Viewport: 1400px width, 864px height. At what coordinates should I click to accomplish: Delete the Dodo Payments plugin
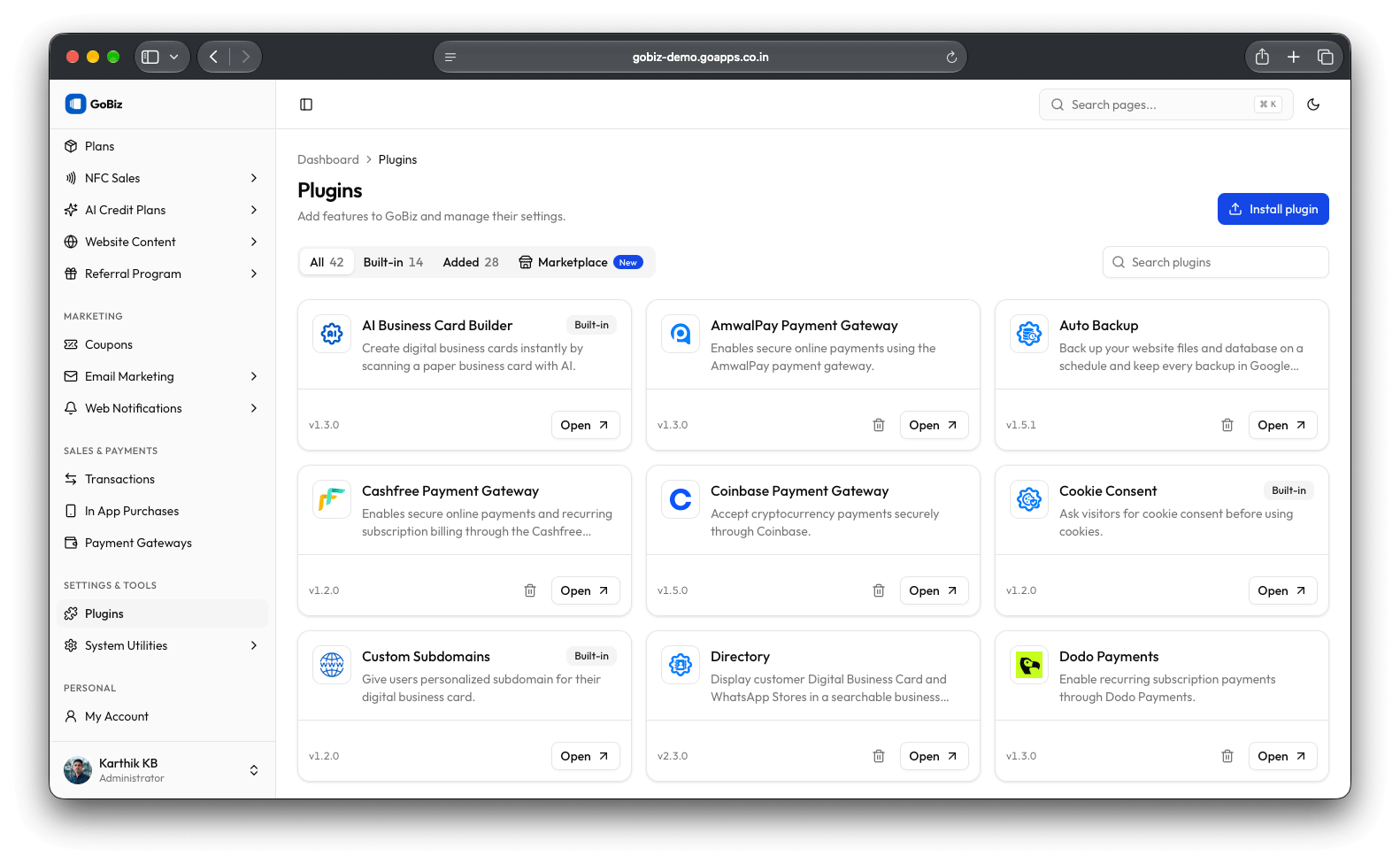[1227, 756]
